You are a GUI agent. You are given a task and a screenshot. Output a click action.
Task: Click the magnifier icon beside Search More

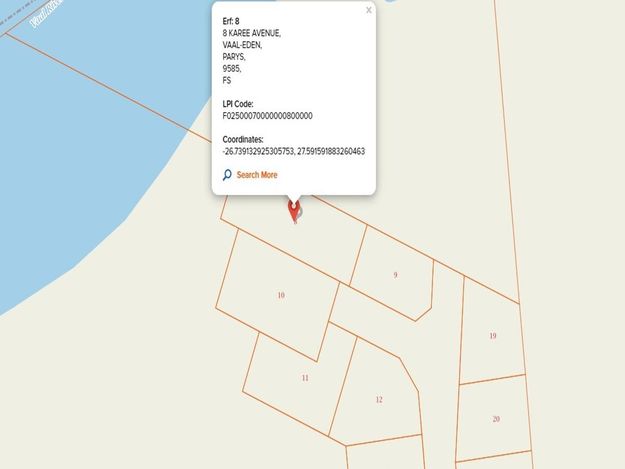coord(227,175)
